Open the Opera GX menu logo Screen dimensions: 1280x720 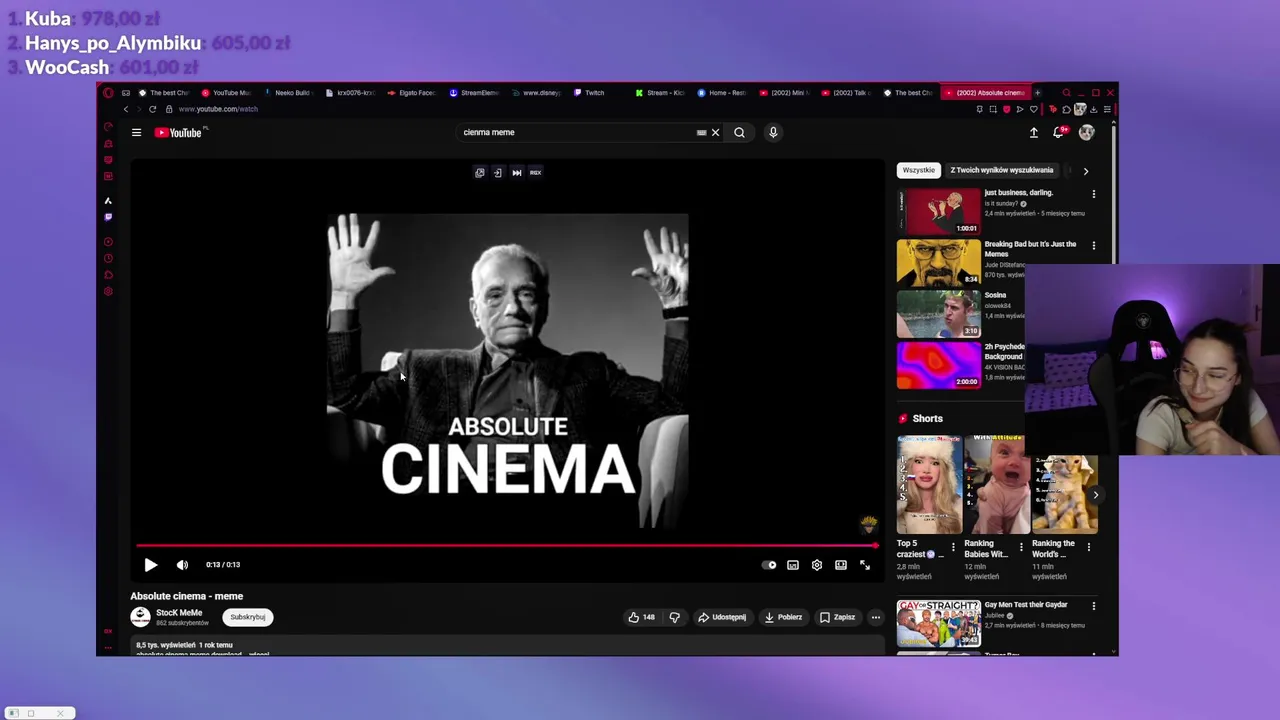coord(108,93)
